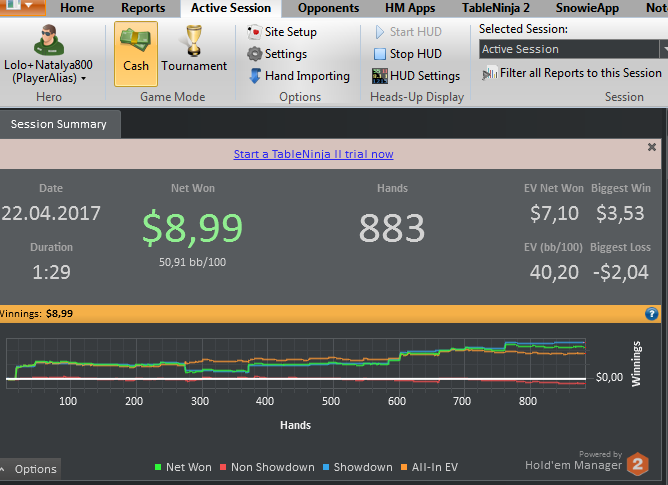Viewport: 668px width, 485px height.
Task: Switch to TableNinja 2 tab
Action: click(x=496, y=8)
